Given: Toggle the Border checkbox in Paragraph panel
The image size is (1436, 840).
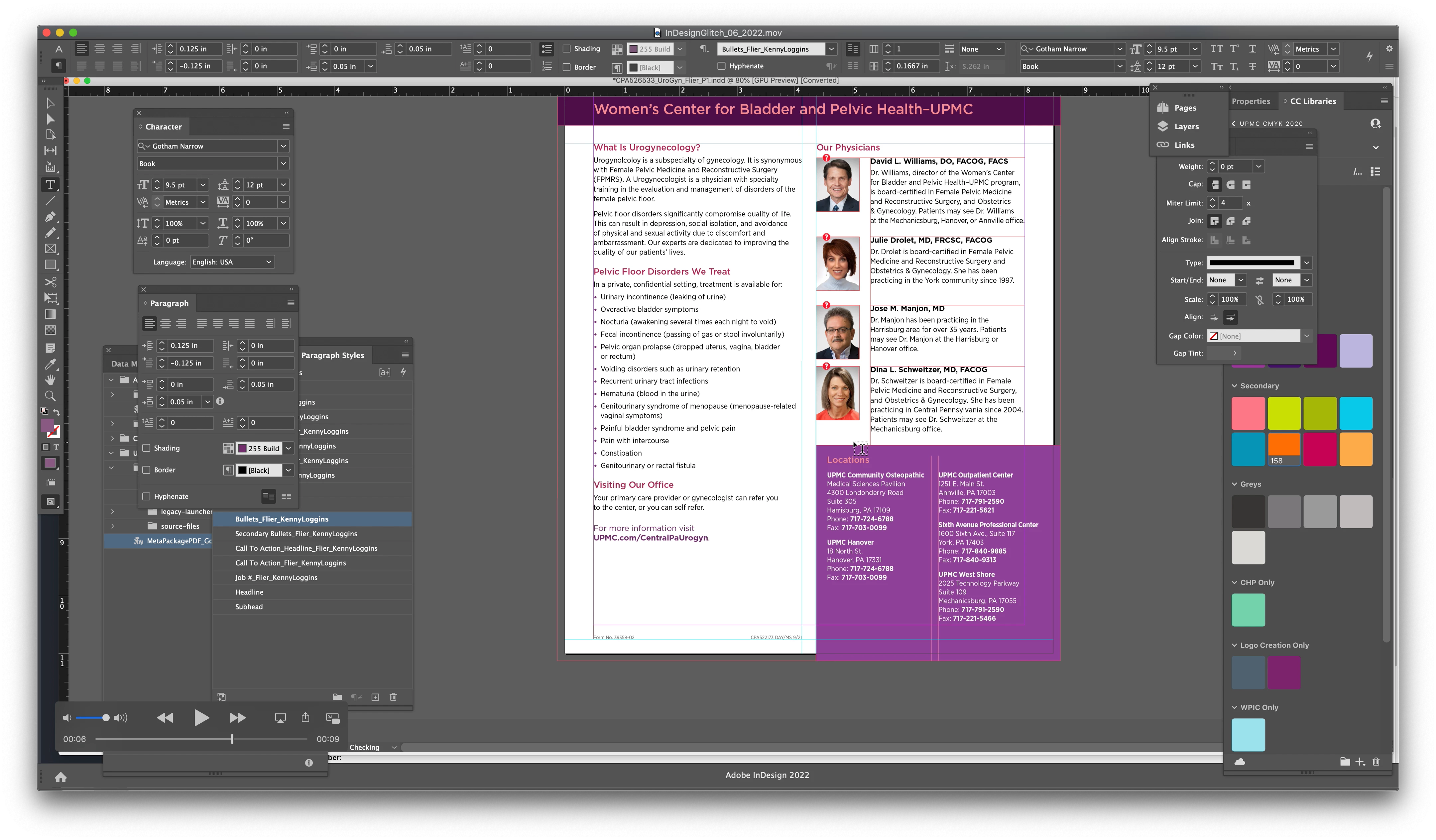Looking at the screenshot, I should 147,470.
